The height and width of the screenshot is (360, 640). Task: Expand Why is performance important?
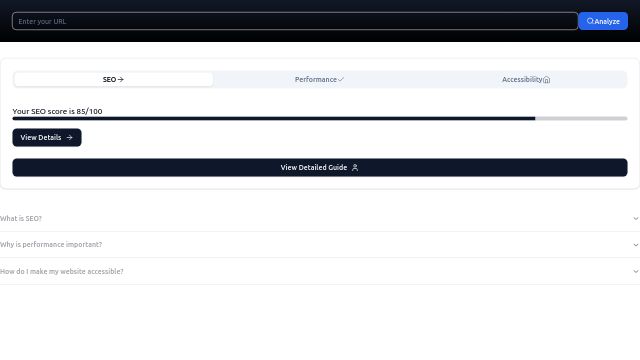pyautogui.click(x=320, y=244)
